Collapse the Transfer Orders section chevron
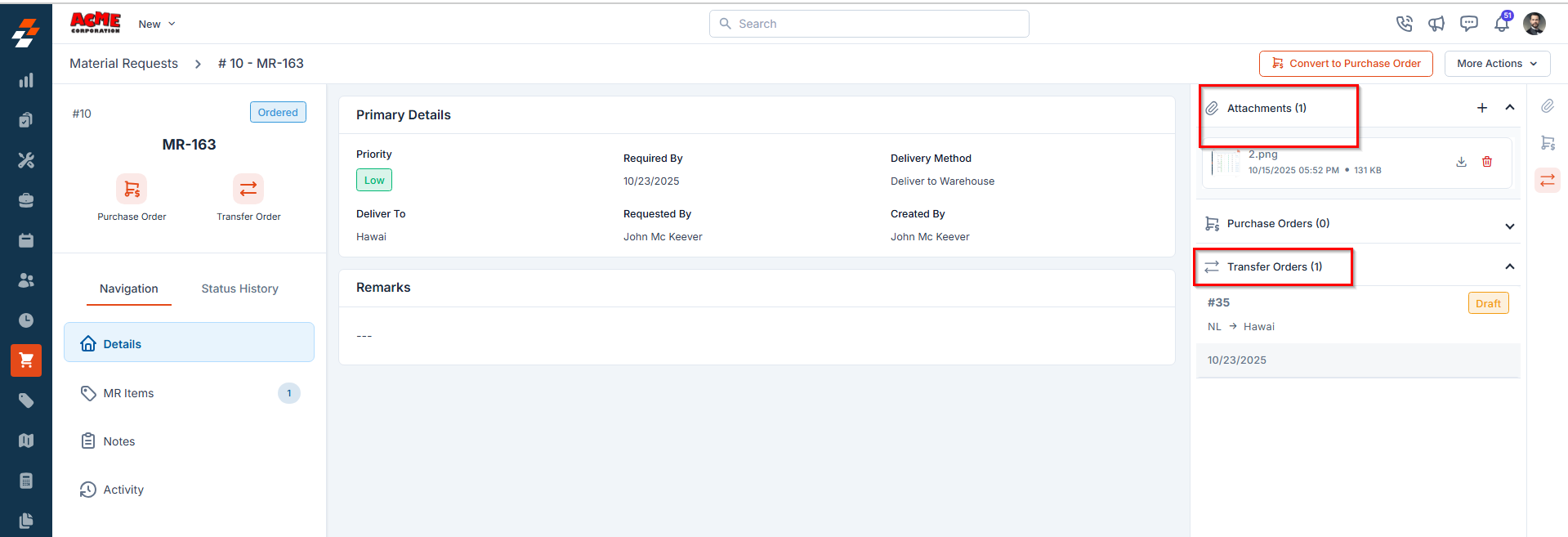Viewport: 1568px width, 537px height. [x=1510, y=266]
